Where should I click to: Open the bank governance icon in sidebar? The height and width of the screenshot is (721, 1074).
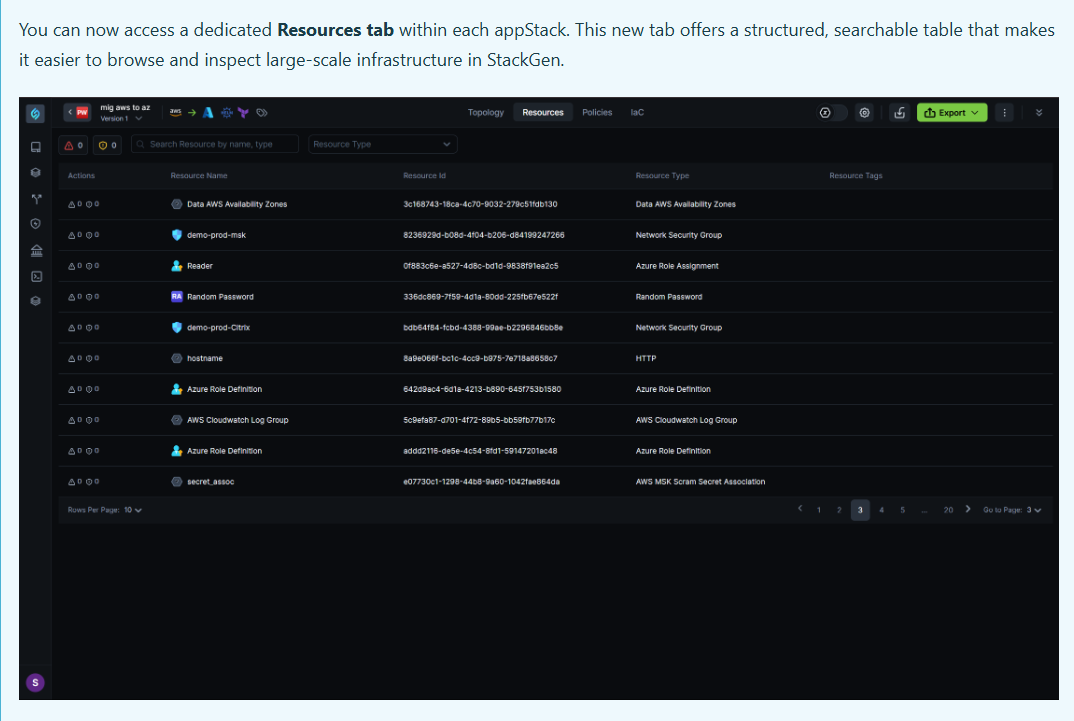click(x=36, y=251)
